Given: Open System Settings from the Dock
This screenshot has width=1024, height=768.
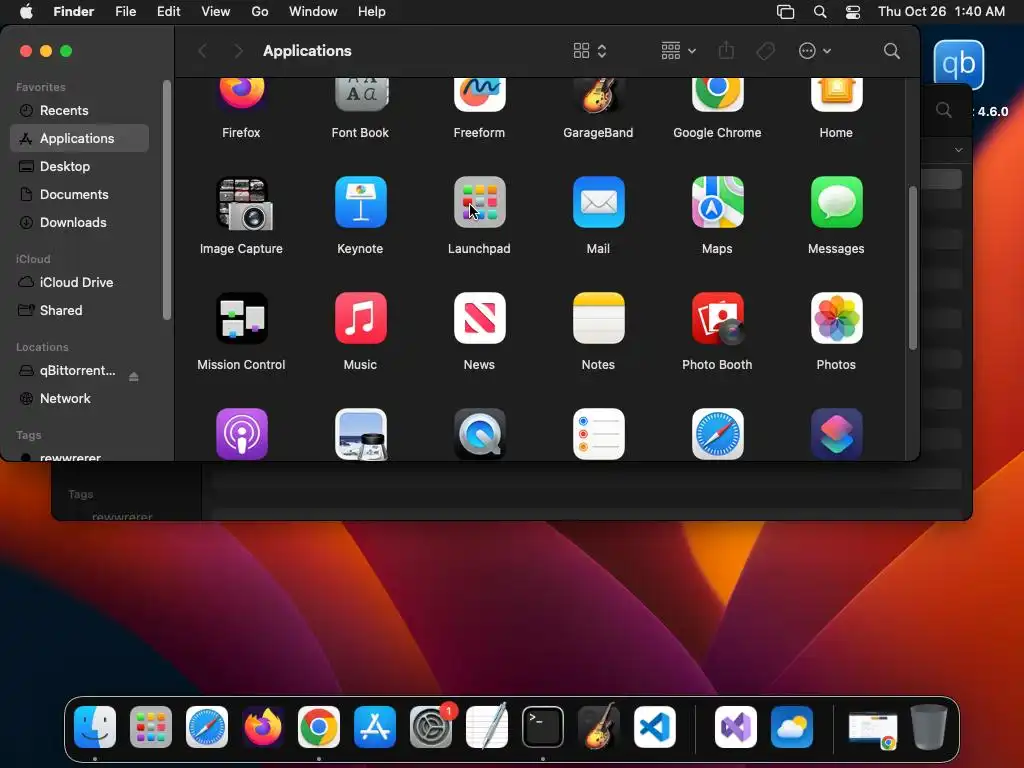Looking at the screenshot, I should tap(431, 727).
